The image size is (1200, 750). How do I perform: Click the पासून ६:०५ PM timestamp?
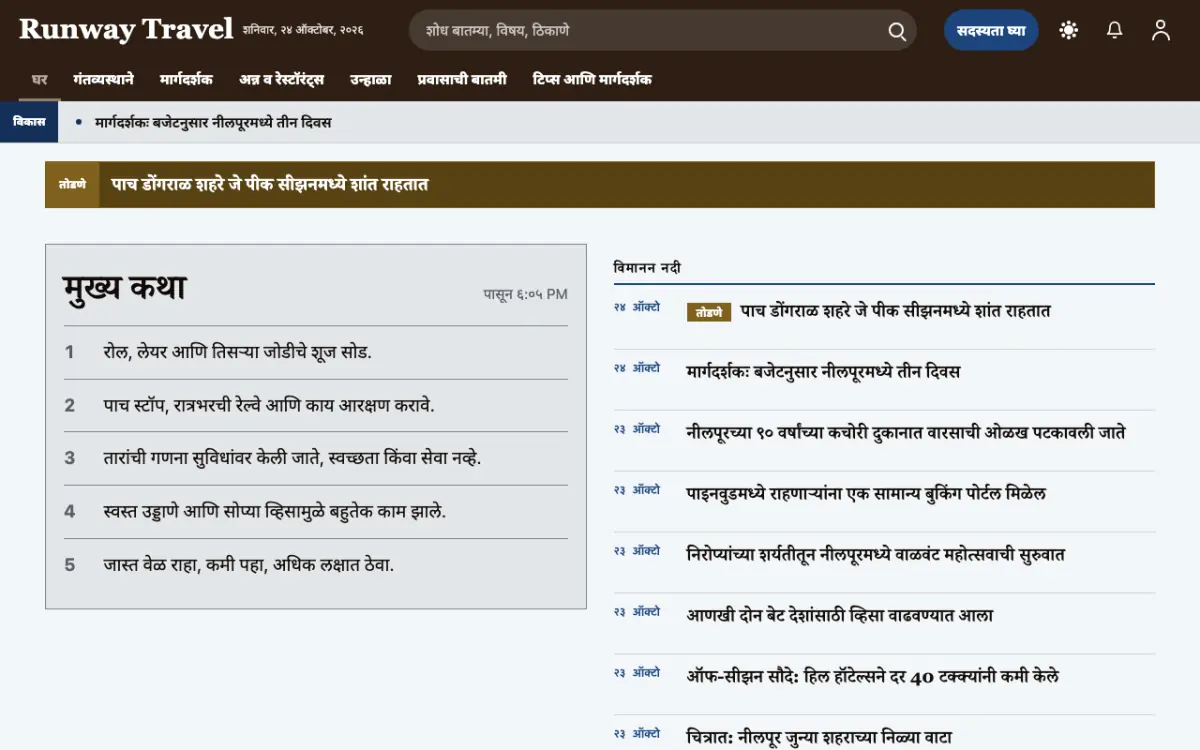526,294
